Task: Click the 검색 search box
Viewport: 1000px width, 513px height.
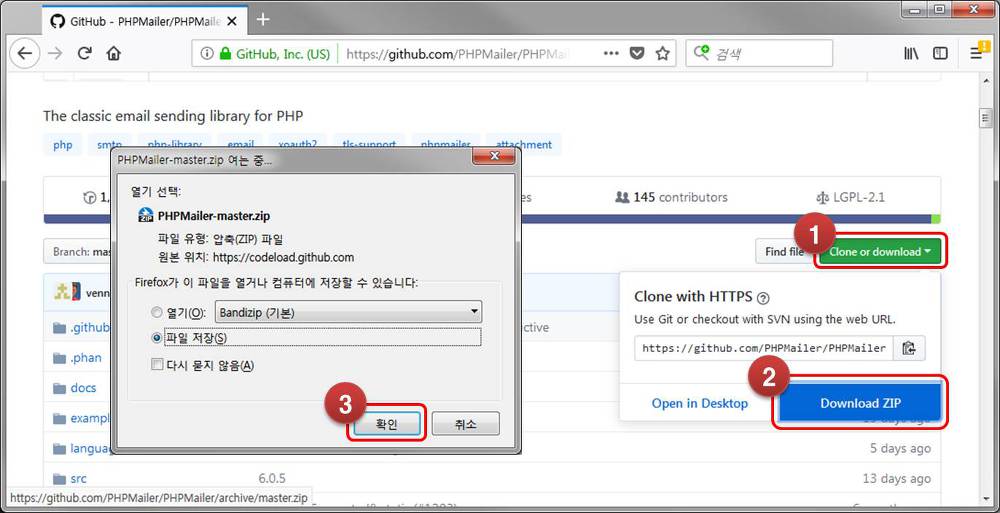Action: [759, 54]
